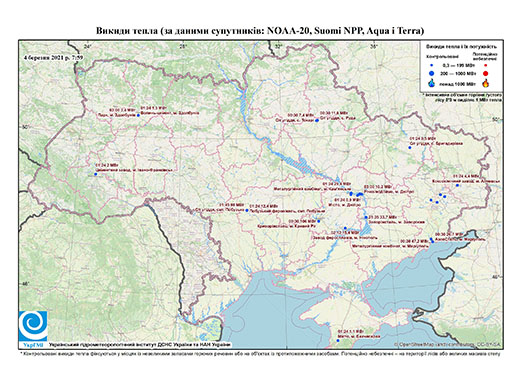Image resolution: width=520 pixels, height=368 pixels.
Task: Click the blue marker at Маріуполь
Action: tap(432, 240)
